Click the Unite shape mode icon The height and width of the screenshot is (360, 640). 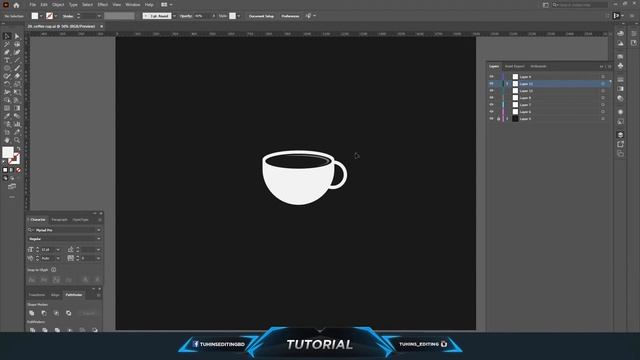tap(32, 313)
